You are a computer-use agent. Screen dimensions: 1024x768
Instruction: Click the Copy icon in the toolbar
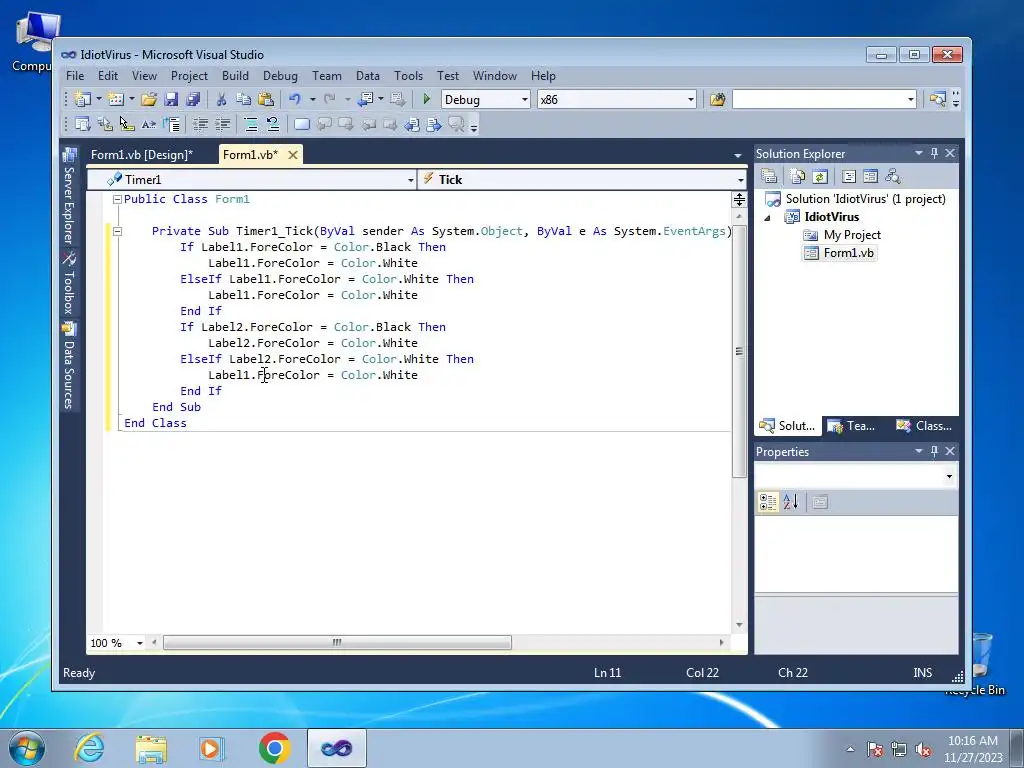244,99
